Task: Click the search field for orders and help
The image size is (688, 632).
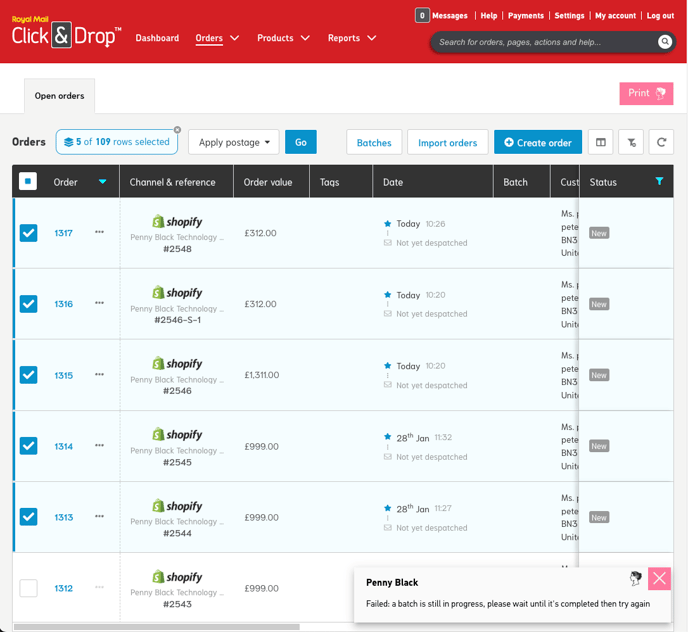Action: pyautogui.click(x=545, y=42)
